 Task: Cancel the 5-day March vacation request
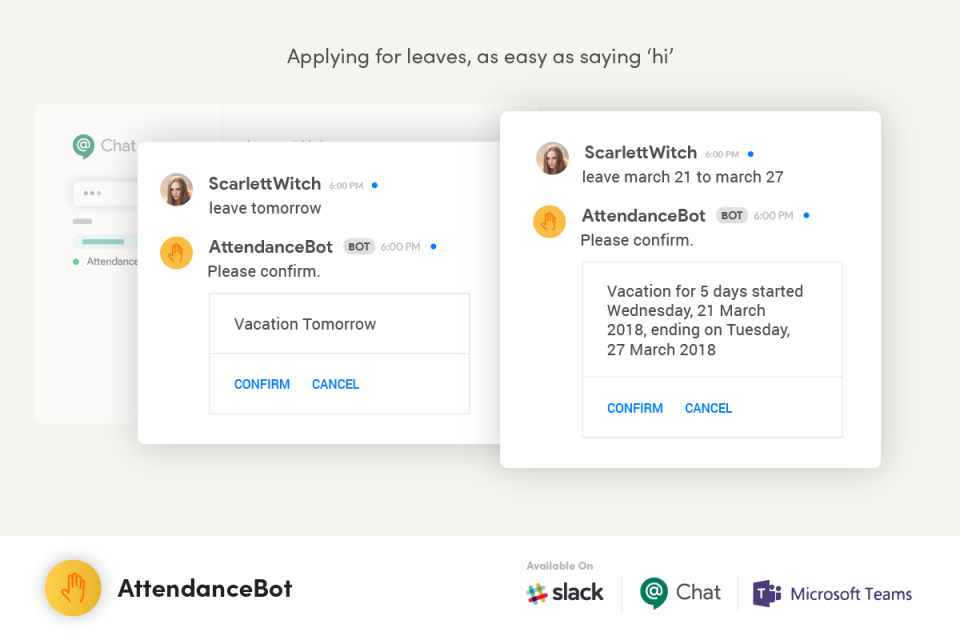coord(708,408)
